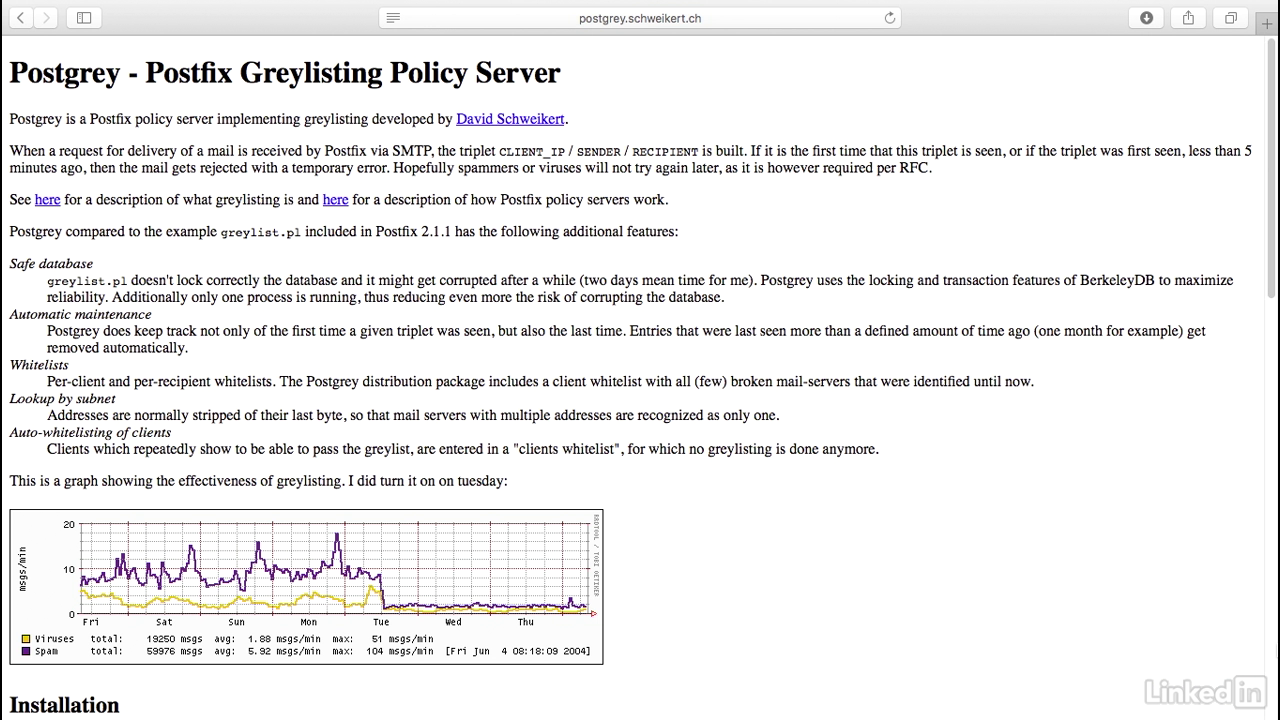Click the purple Spam legend swatch
The width and height of the screenshot is (1280, 720).
click(26, 651)
